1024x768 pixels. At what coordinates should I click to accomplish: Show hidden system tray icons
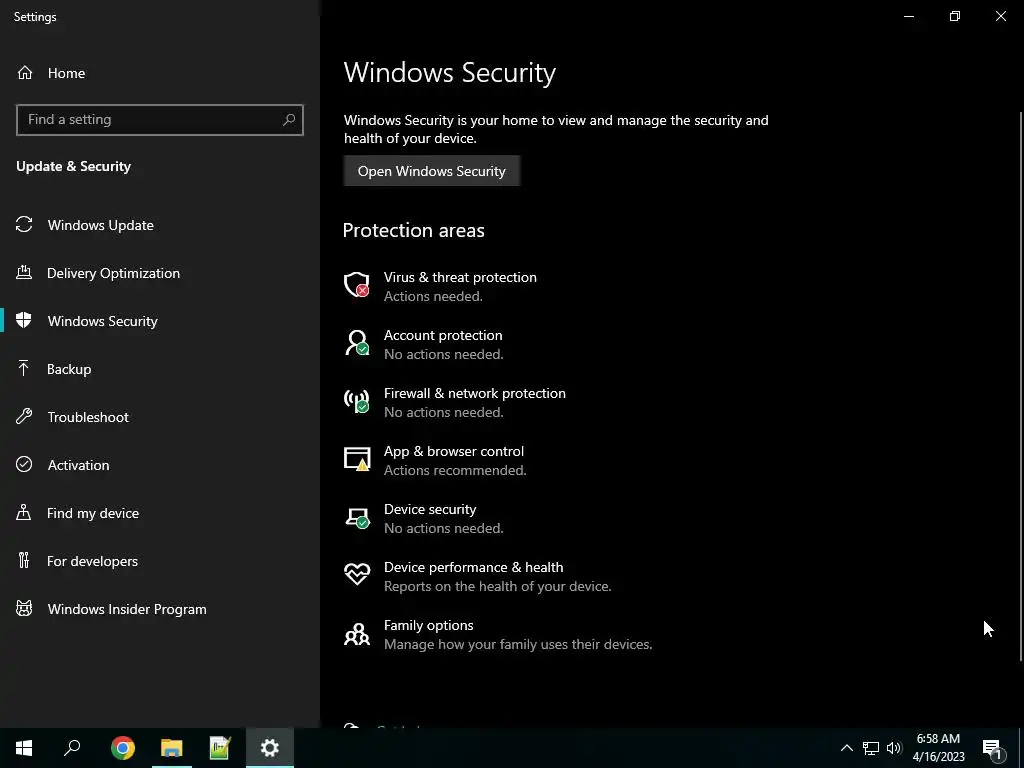pos(846,748)
